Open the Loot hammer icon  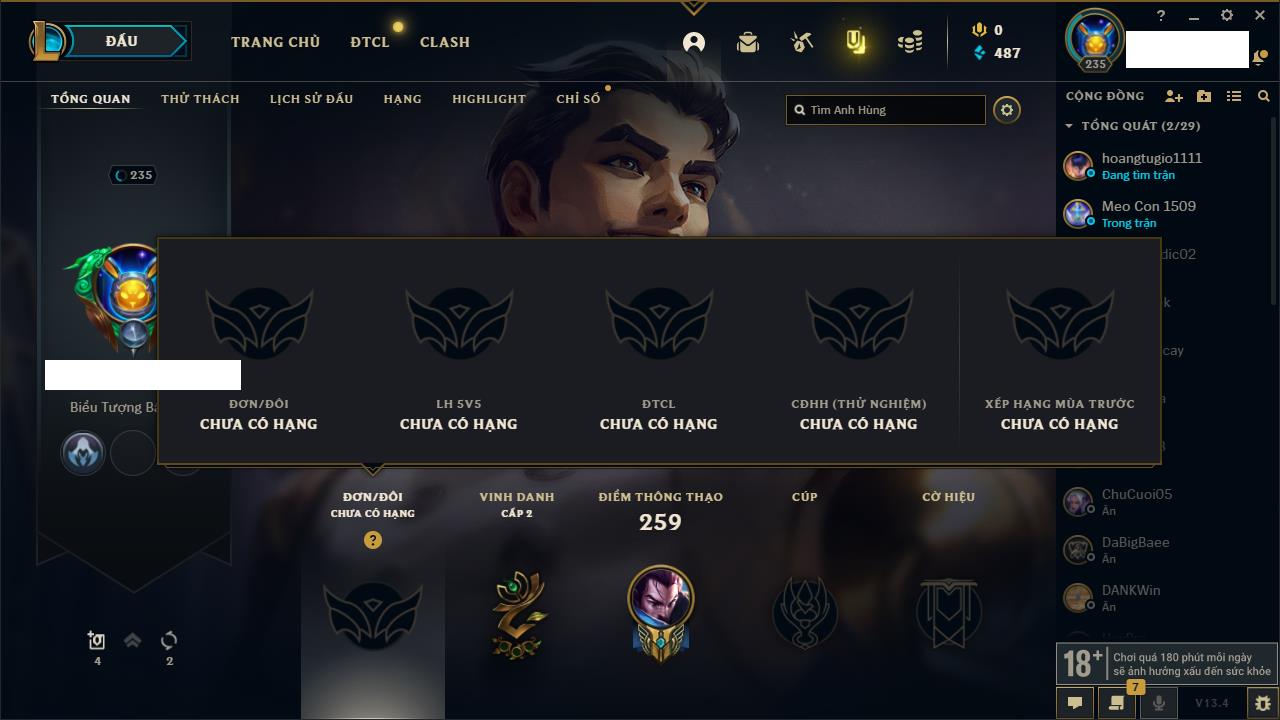point(802,42)
